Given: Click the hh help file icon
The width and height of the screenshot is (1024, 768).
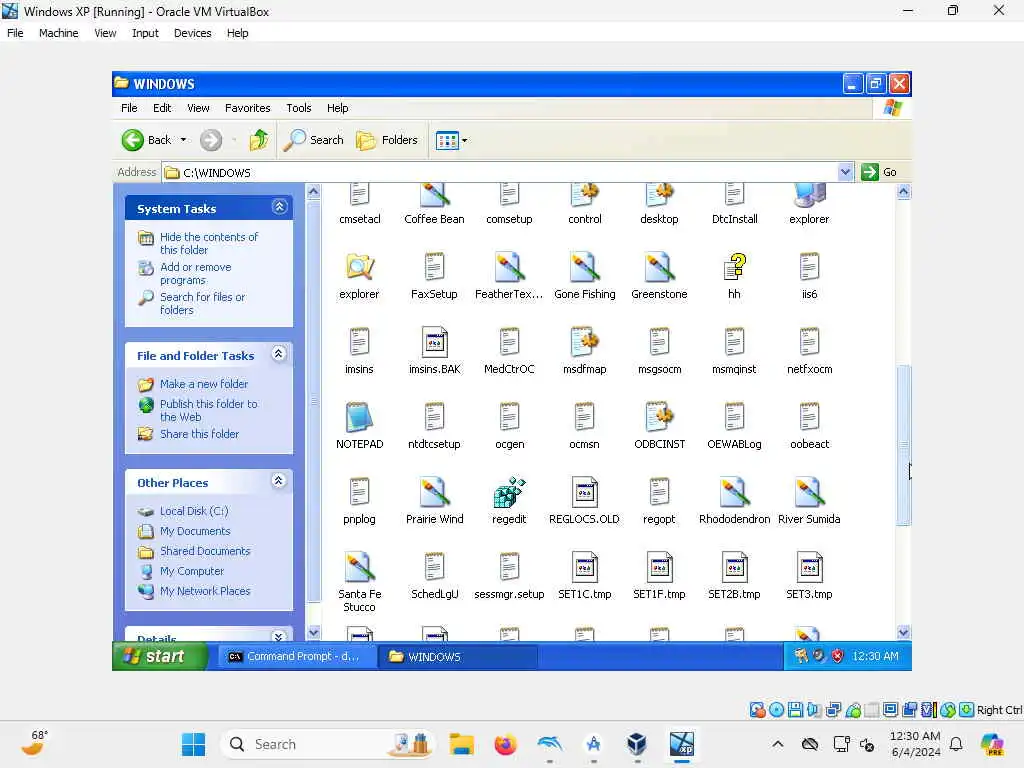Looking at the screenshot, I should pos(734,266).
